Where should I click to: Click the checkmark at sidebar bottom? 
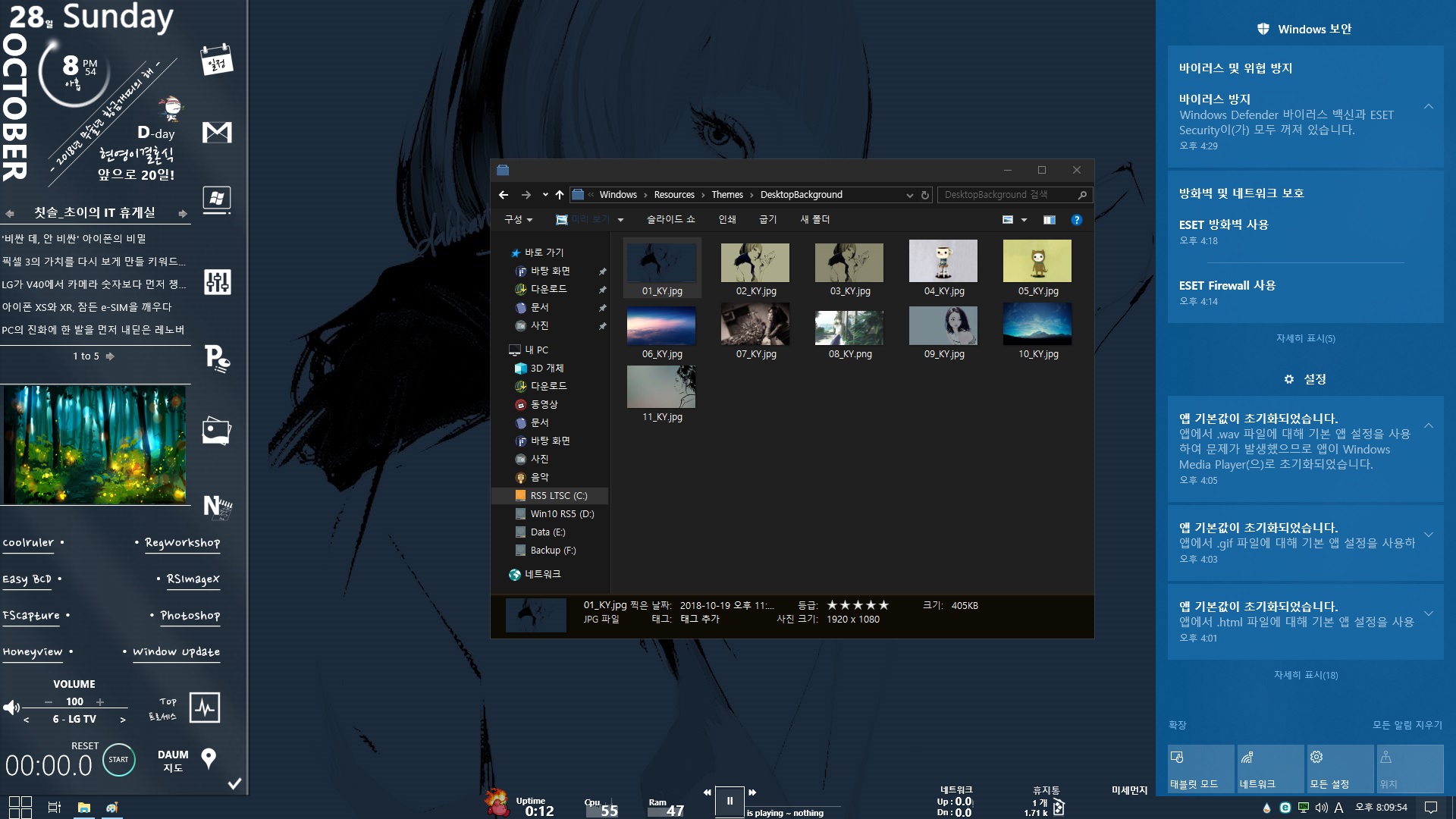[x=235, y=783]
